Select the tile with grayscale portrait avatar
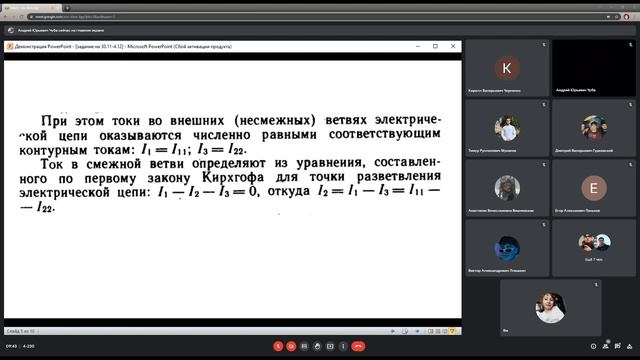The height and width of the screenshot is (360, 640). (x=507, y=188)
